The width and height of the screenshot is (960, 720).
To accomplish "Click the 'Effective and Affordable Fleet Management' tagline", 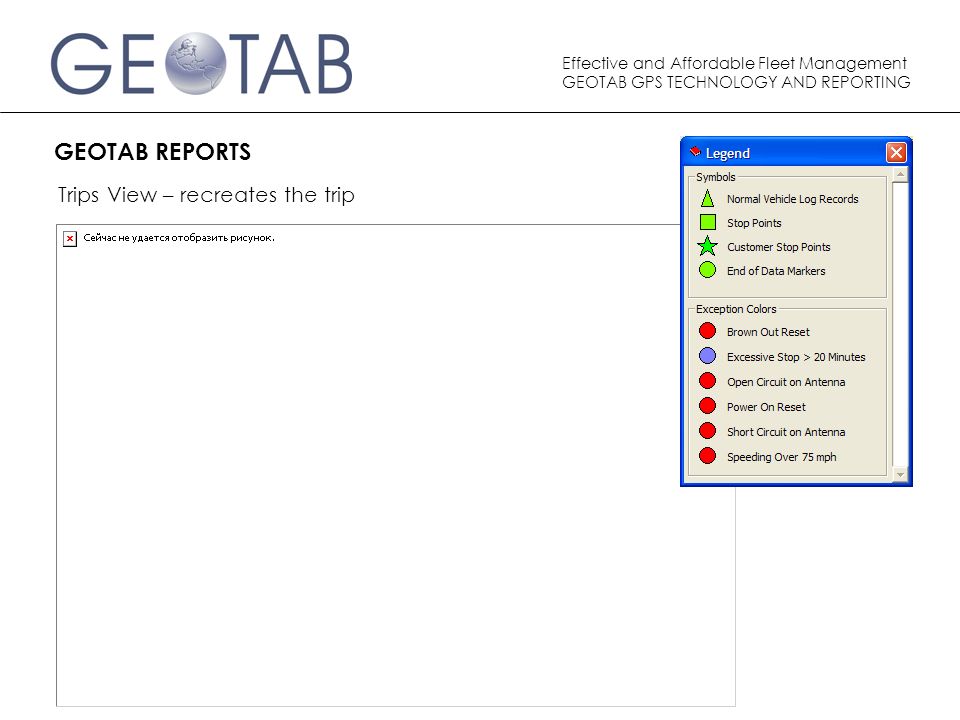I will pos(734,63).
